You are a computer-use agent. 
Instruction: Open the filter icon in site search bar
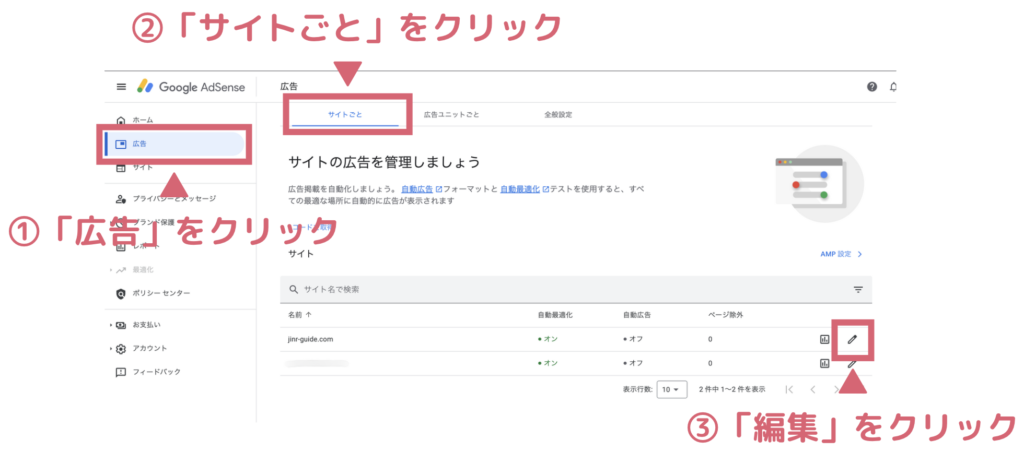[858, 289]
